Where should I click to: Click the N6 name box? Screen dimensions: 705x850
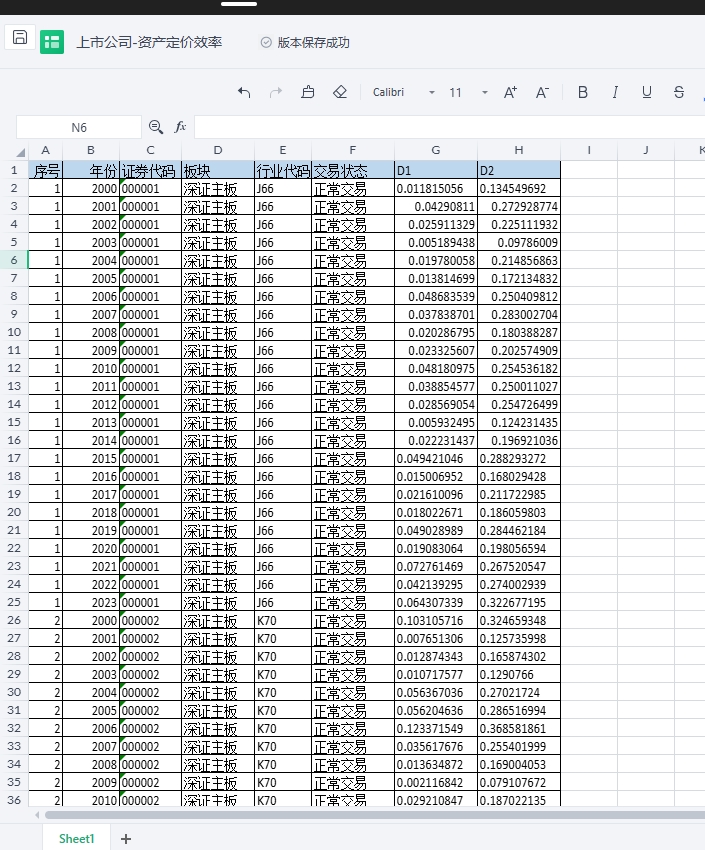coord(79,127)
